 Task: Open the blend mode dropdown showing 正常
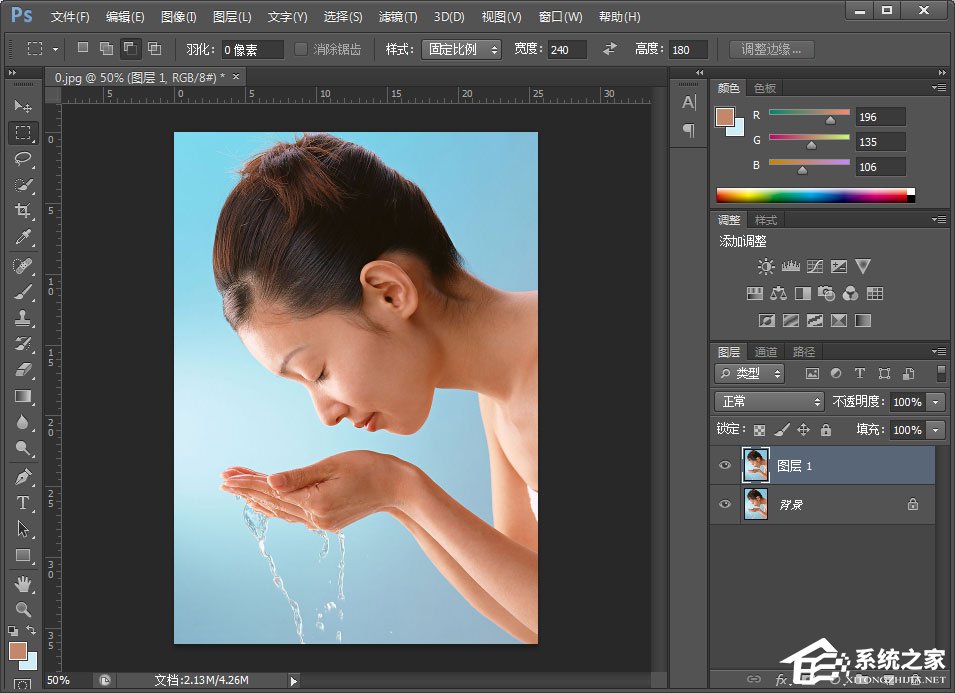768,401
